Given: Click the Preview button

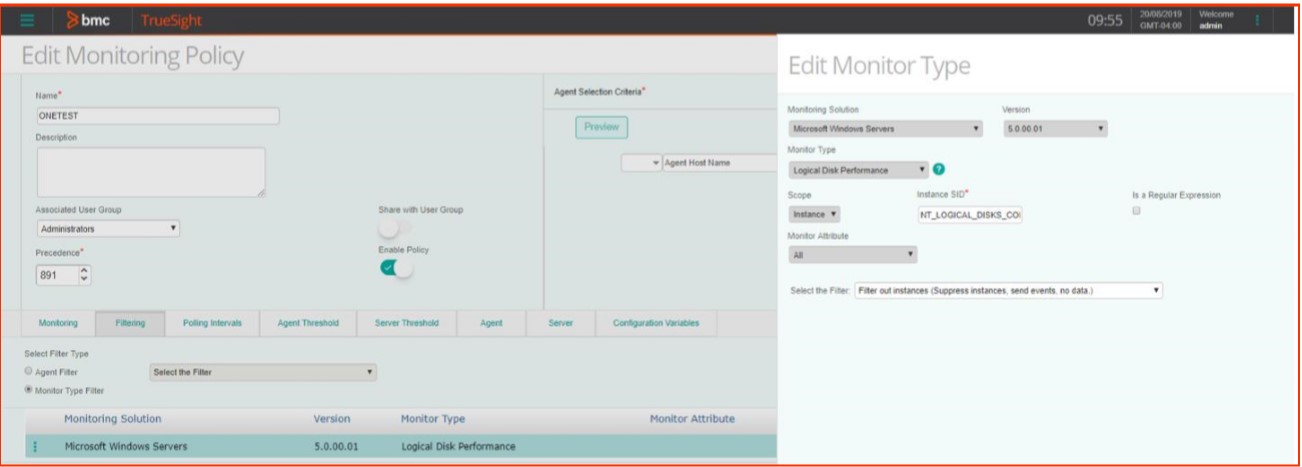Looking at the screenshot, I should point(601,127).
